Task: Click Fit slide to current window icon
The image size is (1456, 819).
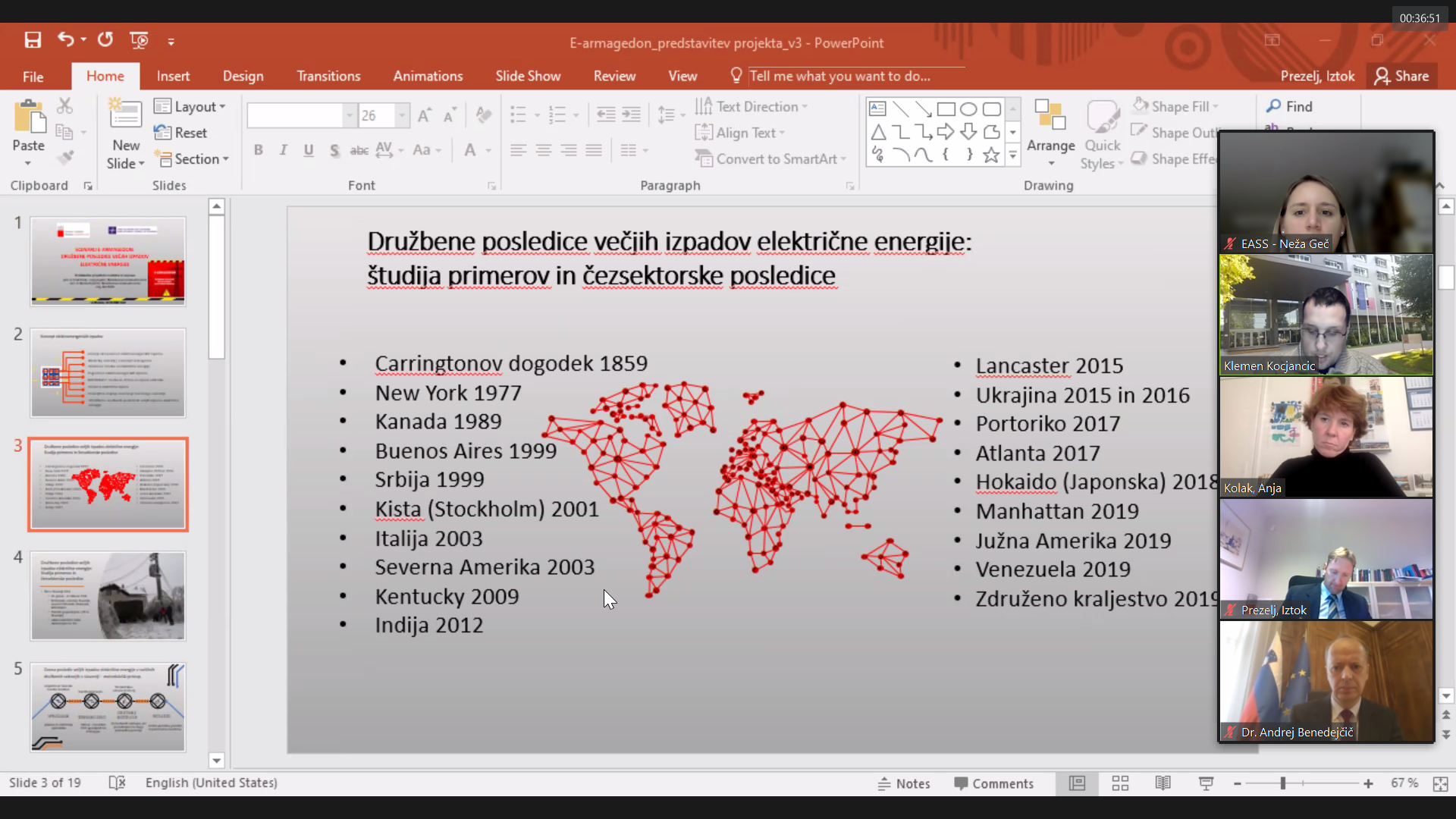Action: pyautogui.click(x=1440, y=783)
